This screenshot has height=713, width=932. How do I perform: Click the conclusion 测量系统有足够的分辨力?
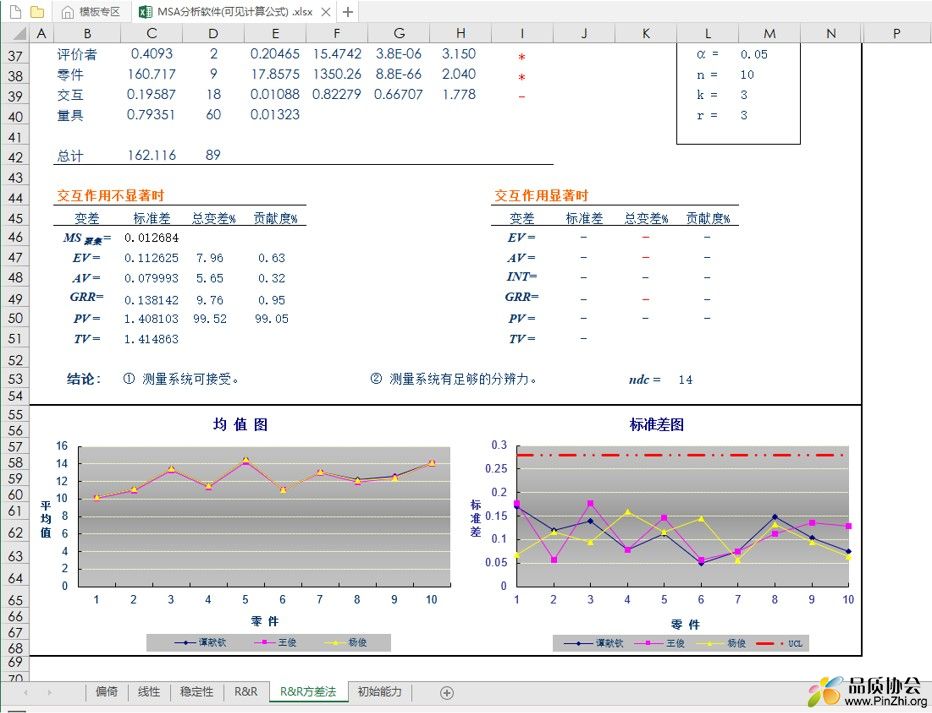[x=454, y=379]
